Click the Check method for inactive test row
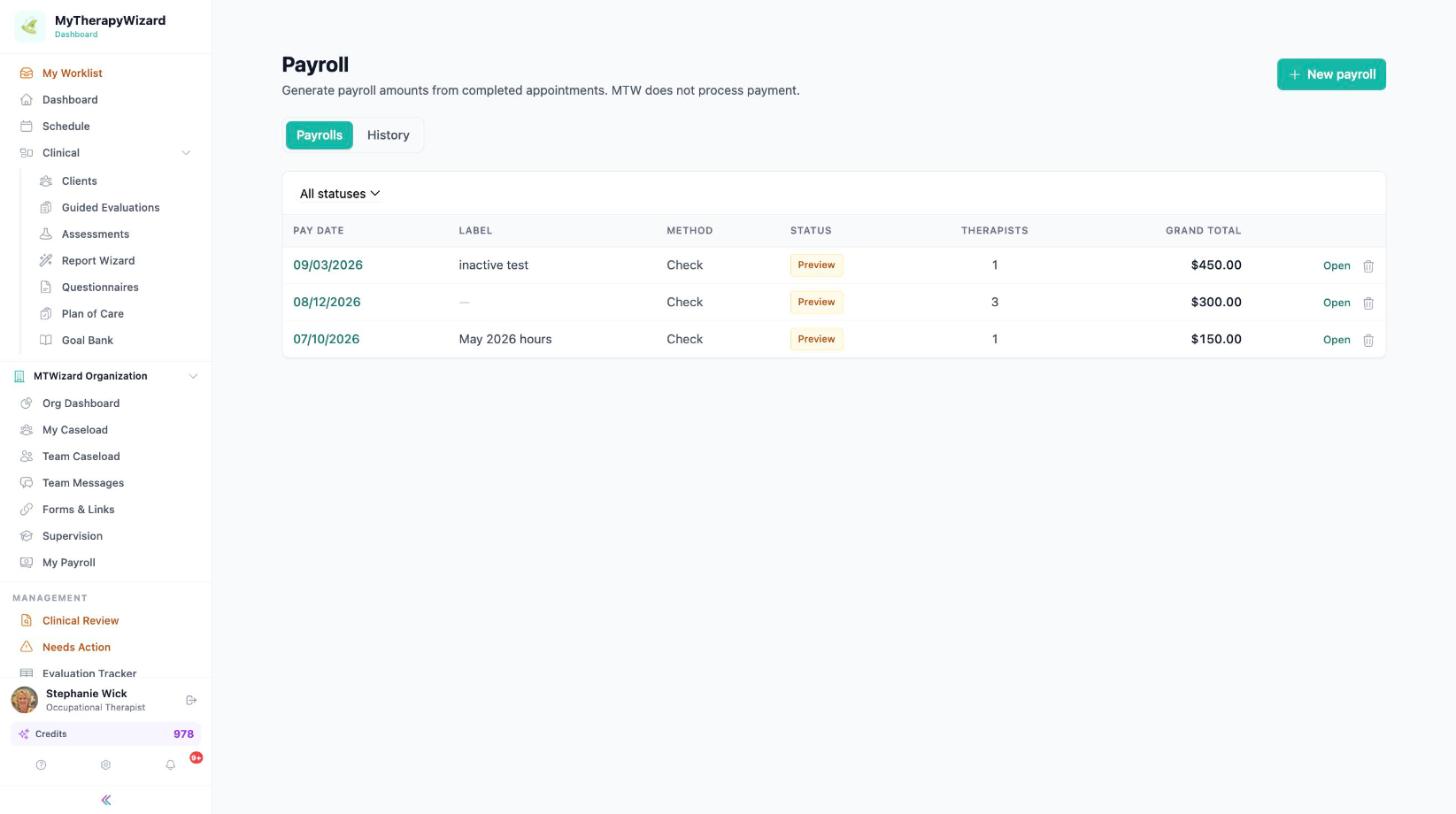1456x814 pixels. coord(685,265)
